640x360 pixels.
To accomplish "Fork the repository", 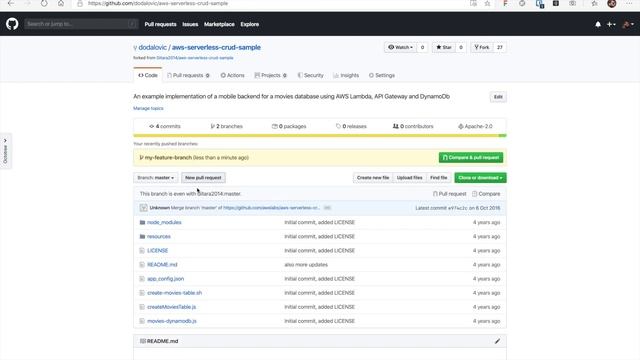I will pyautogui.click(x=482, y=47).
